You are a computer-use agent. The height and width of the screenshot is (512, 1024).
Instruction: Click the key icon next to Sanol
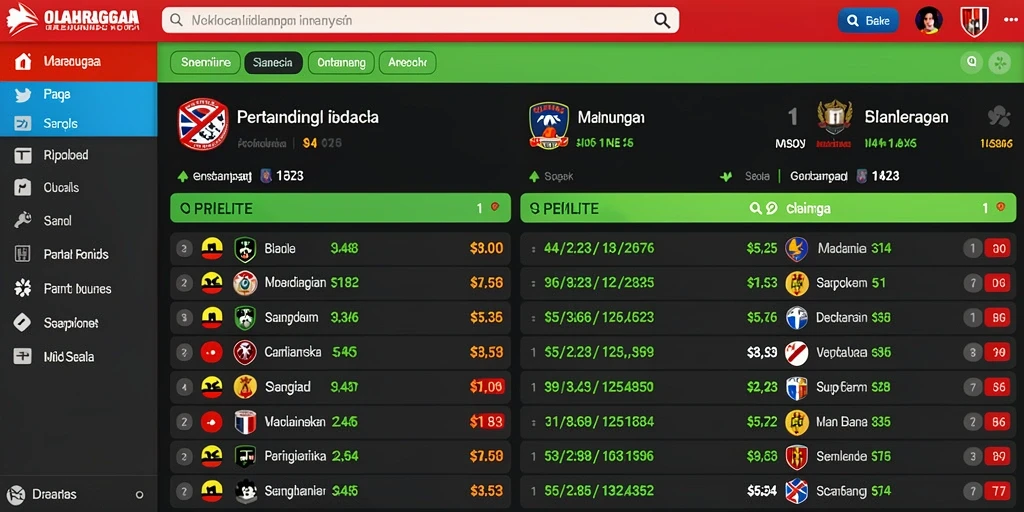pos(23,221)
